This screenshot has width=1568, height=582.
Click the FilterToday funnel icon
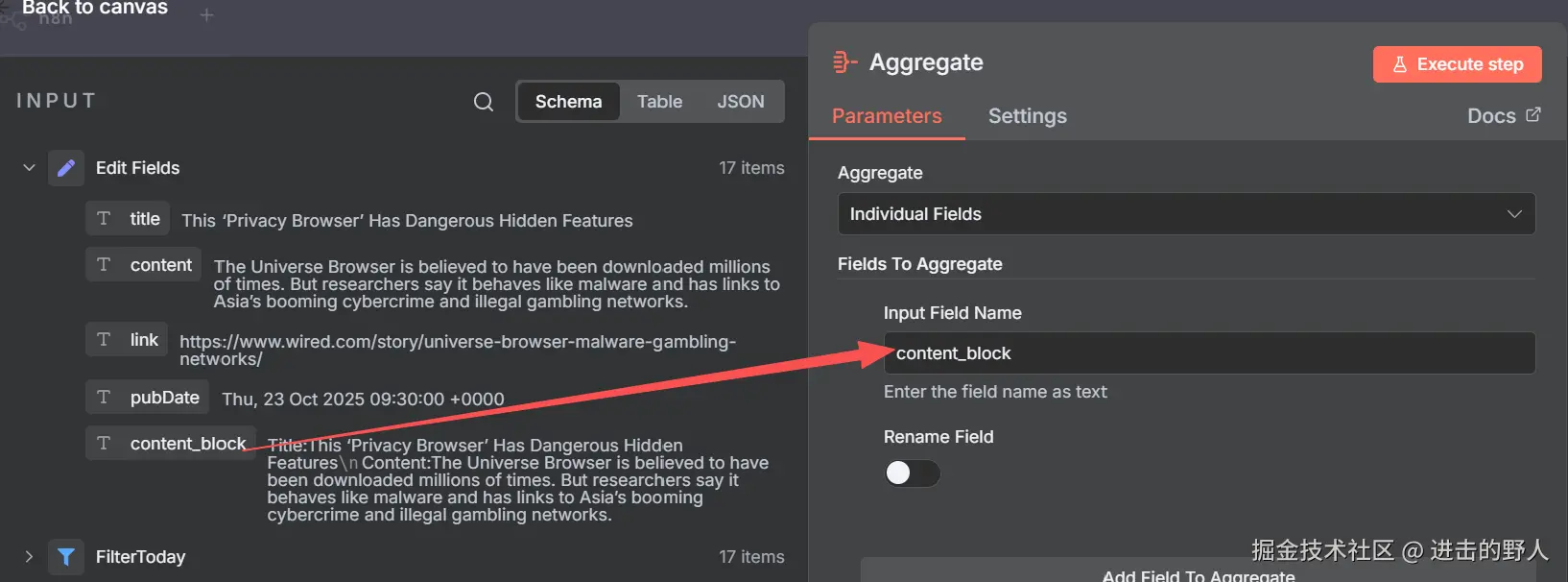point(66,557)
